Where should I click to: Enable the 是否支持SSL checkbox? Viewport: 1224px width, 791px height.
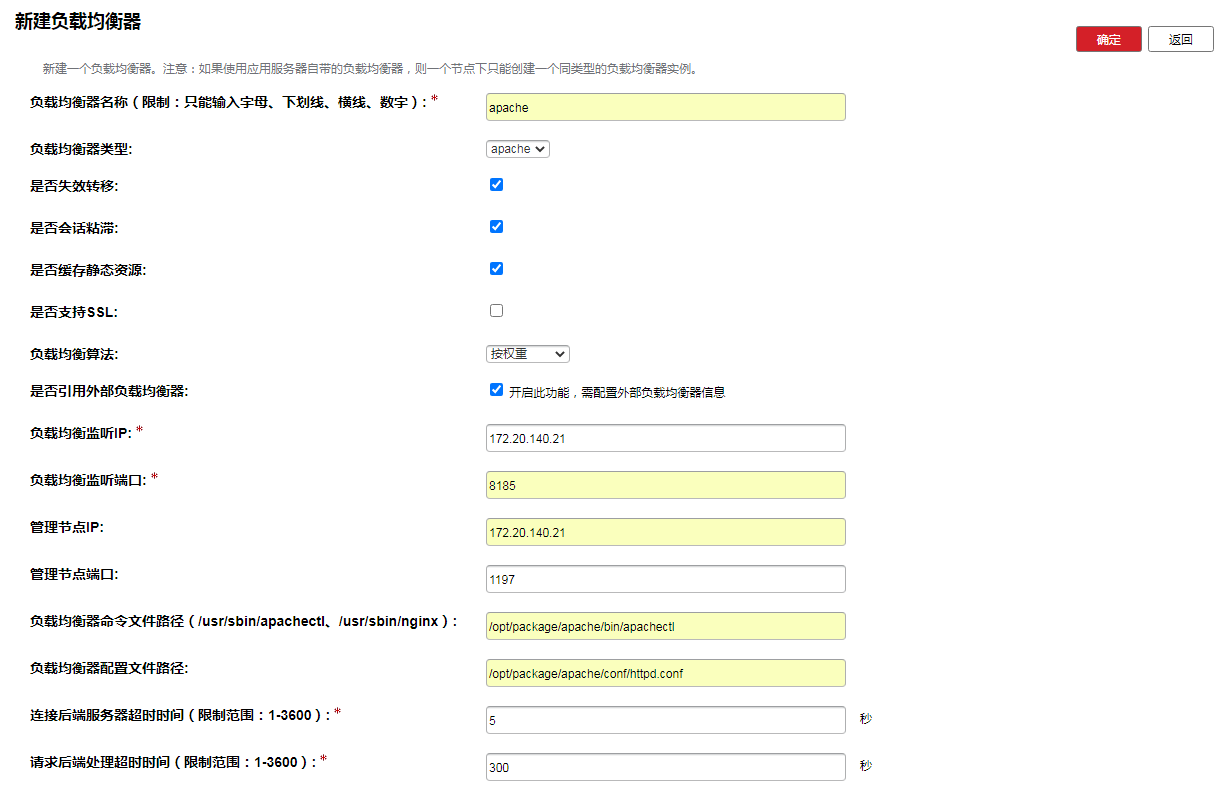click(x=496, y=311)
